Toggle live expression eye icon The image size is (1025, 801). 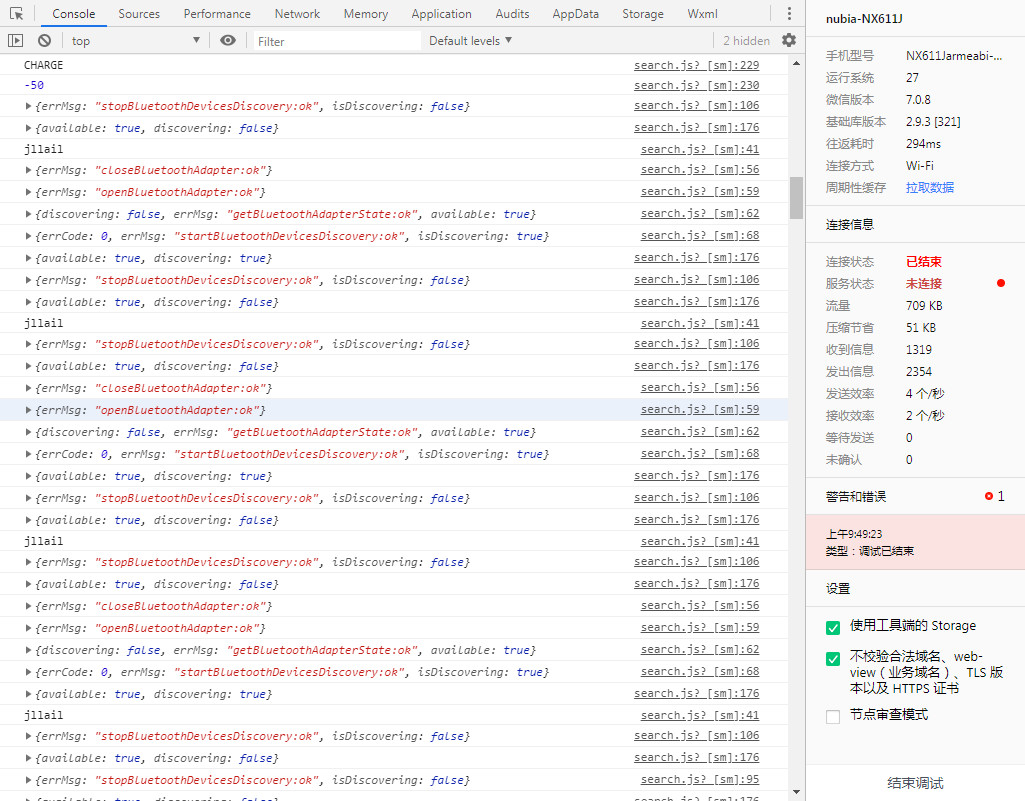227,41
